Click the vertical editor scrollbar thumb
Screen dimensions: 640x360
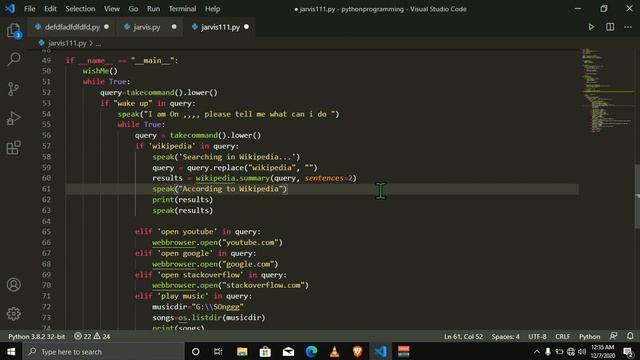coord(637,196)
